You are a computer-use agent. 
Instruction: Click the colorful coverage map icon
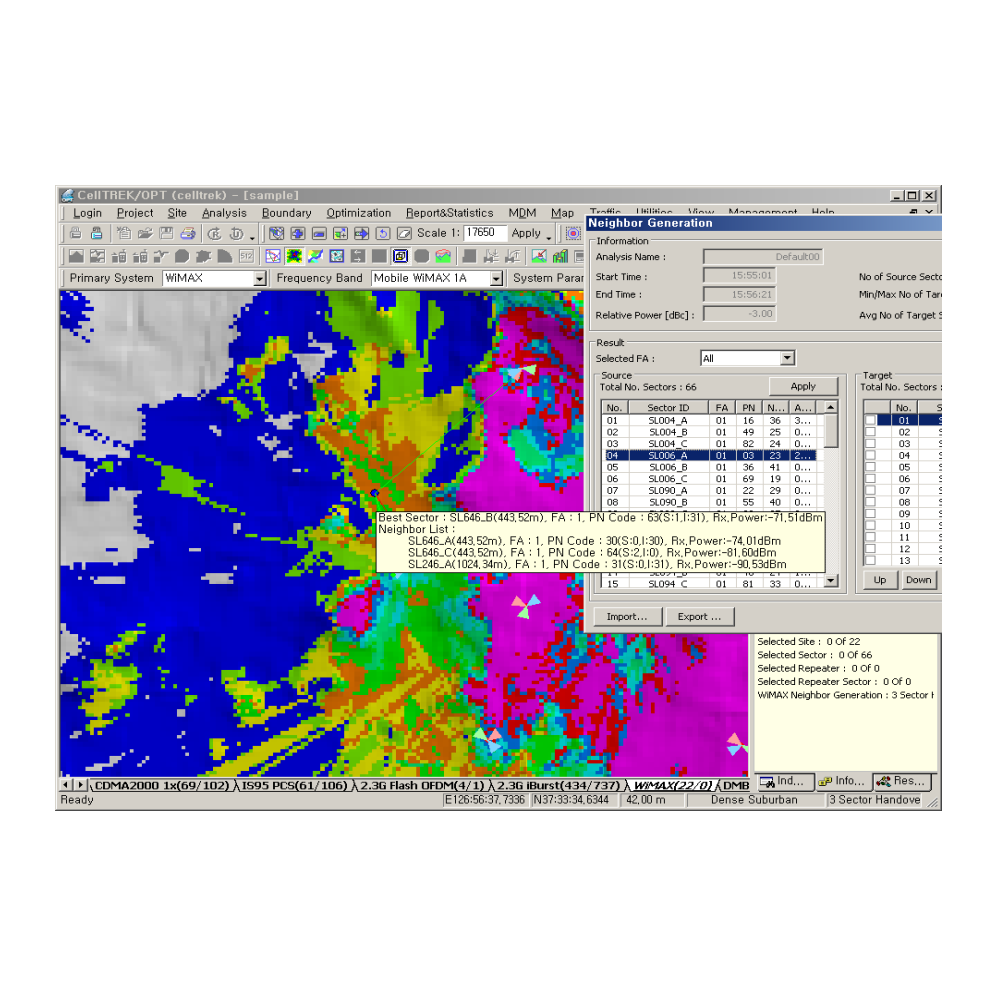coord(294,257)
